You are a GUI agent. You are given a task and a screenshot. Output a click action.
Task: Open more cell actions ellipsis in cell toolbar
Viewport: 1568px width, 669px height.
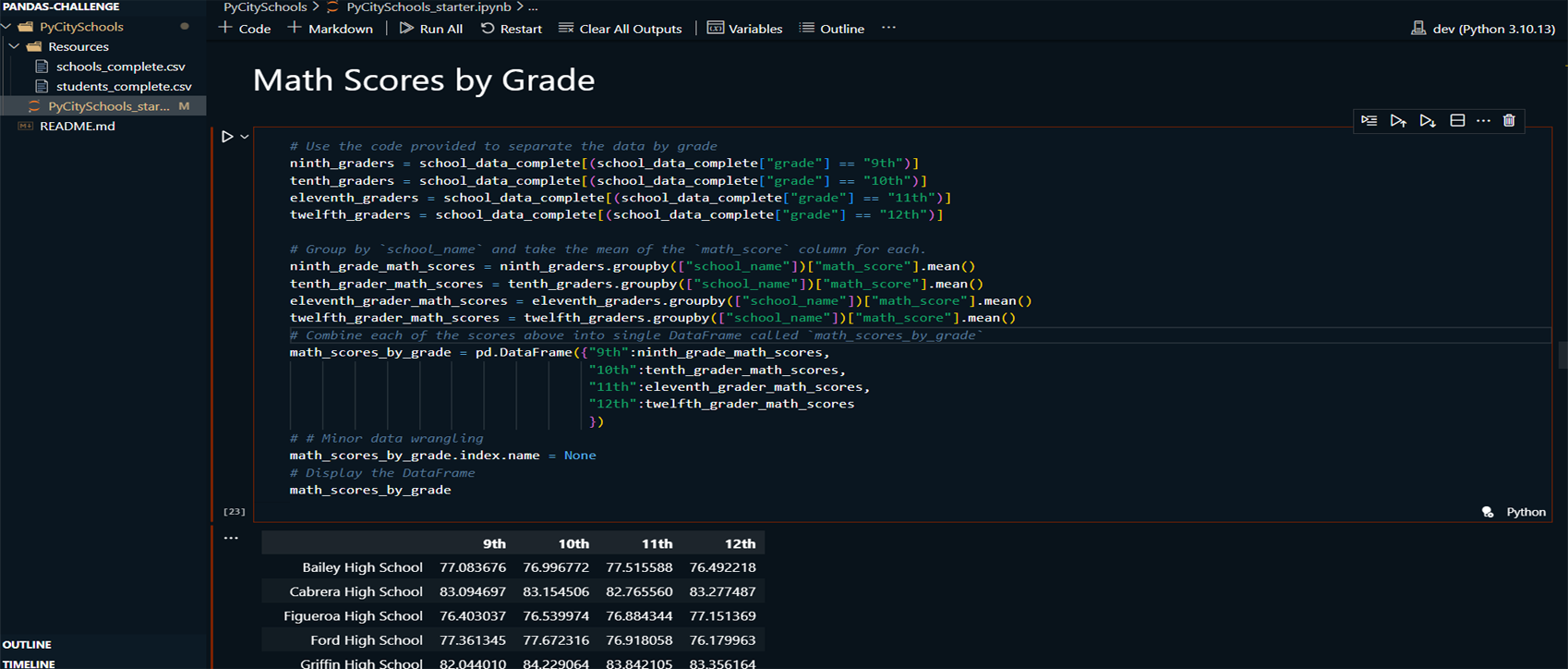point(1483,121)
